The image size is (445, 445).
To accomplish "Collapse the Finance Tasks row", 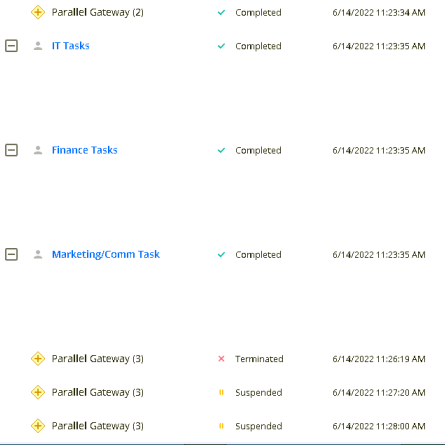I will pos(11,150).
